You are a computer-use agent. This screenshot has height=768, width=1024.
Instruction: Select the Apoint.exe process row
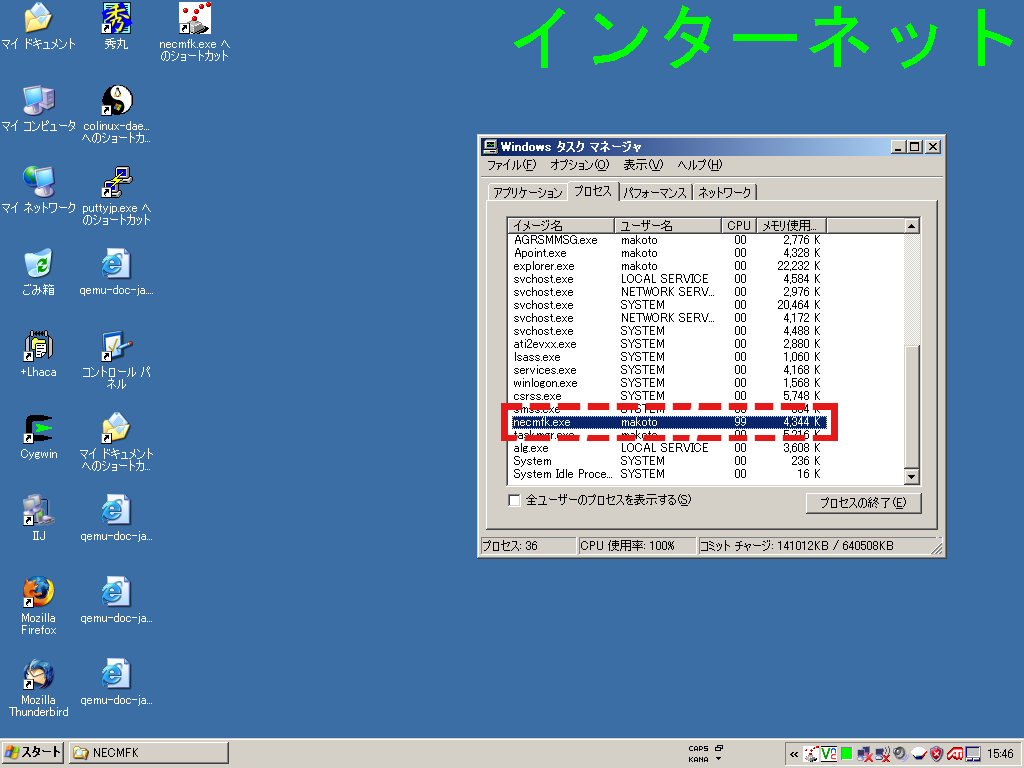coord(666,253)
